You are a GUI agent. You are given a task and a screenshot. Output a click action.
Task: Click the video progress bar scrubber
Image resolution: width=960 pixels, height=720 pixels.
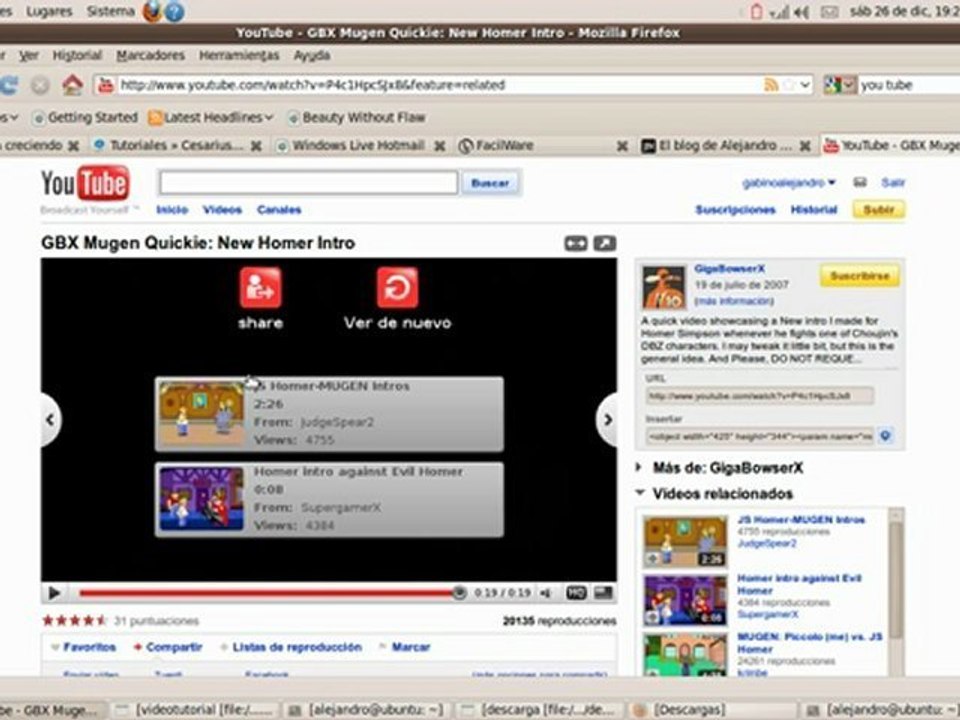coord(459,592)
